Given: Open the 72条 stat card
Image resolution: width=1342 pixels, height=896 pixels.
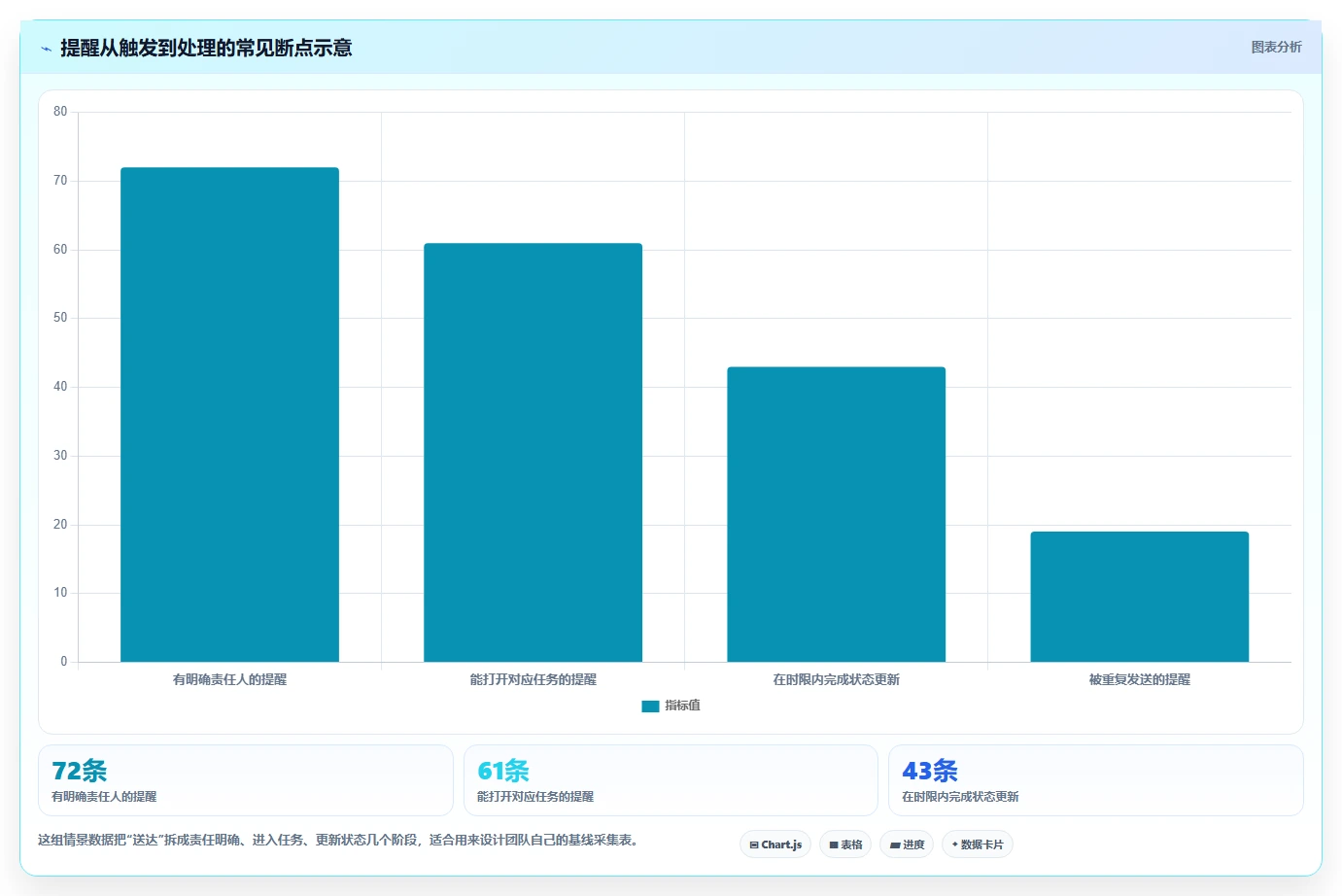Looking at the screenshot, I should (x=246, y=780).
